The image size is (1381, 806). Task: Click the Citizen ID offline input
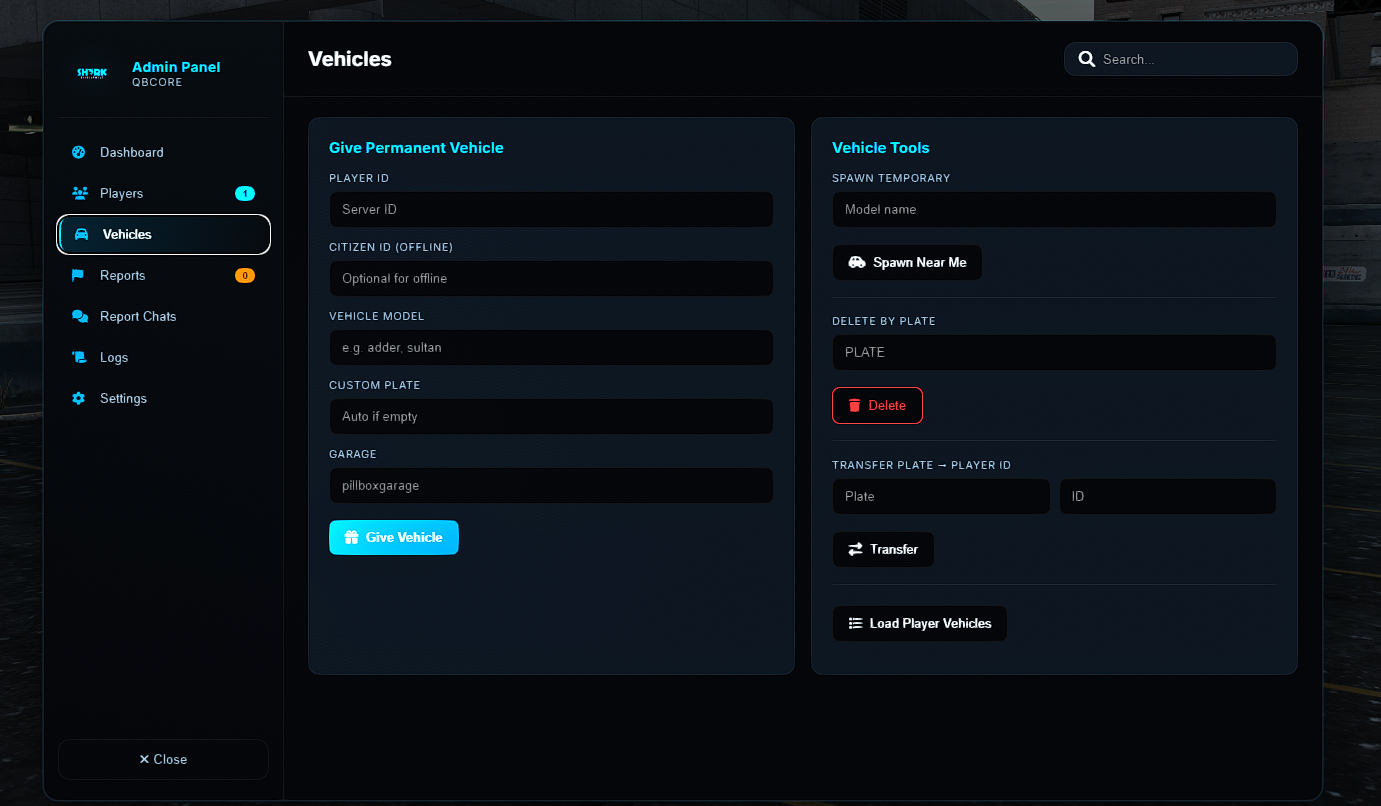point(551,278)
